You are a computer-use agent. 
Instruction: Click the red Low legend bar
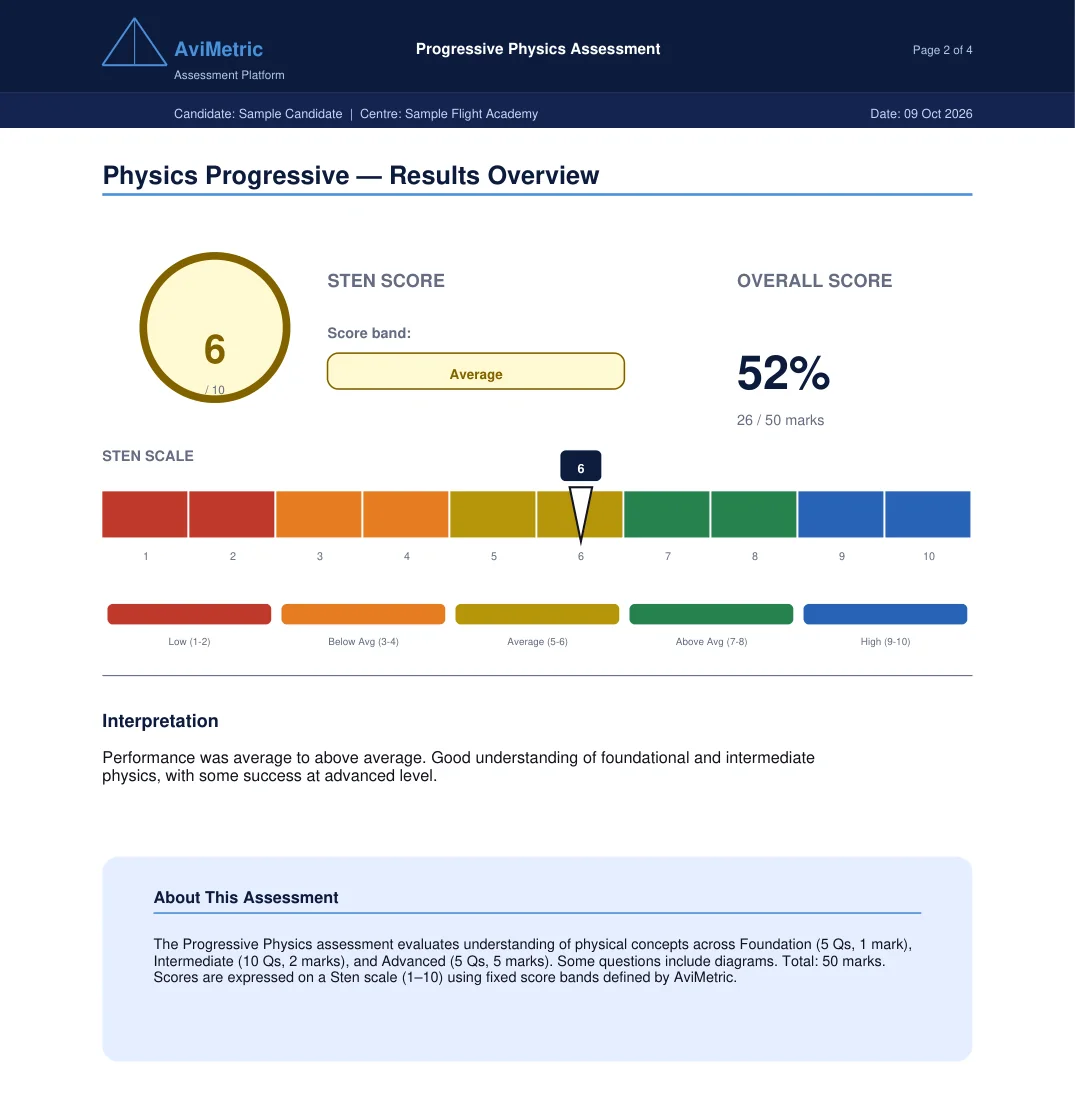tap(189, 614)
